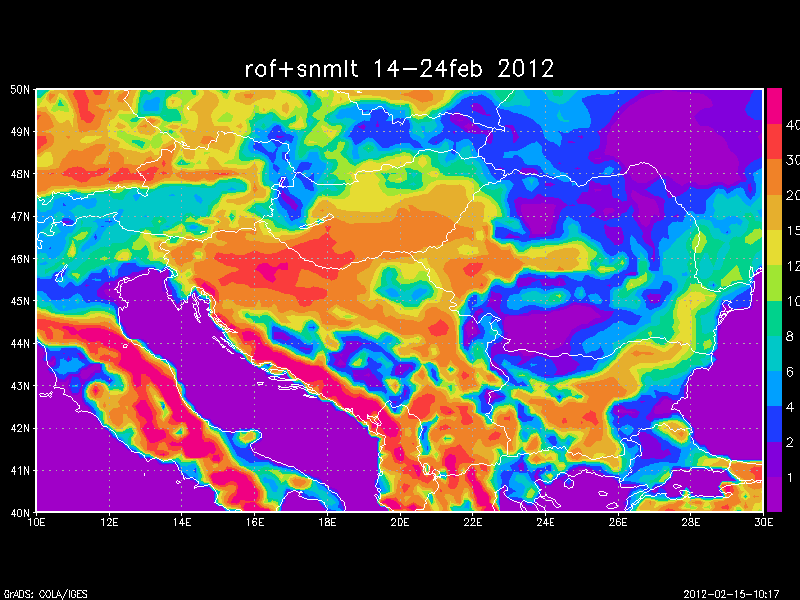Click the latitude label '44N'
The height and width of the screenshot is (600, 800).
pyautogui.click(x=20, y=343)
